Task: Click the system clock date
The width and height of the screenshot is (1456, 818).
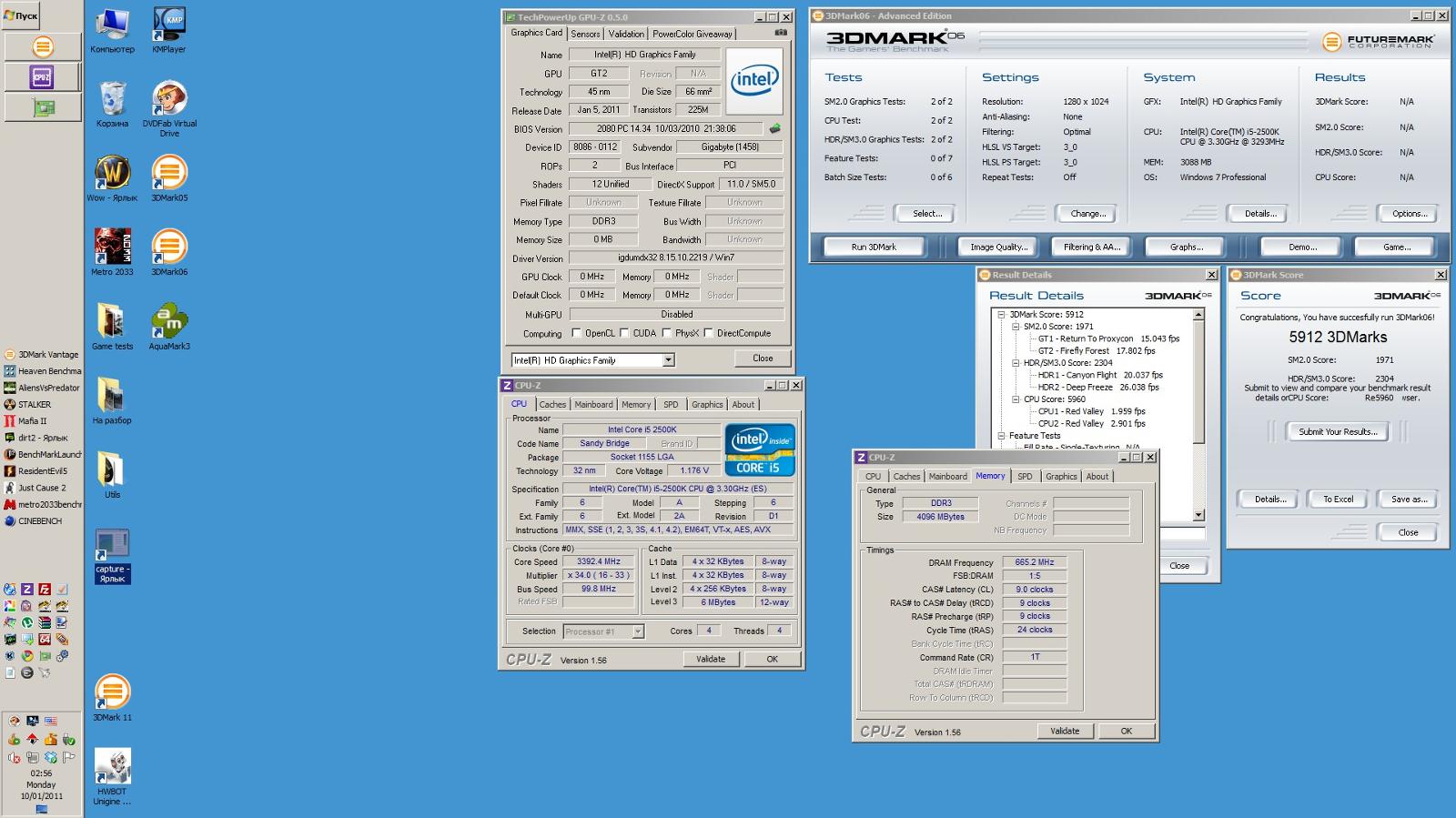Action: pos(41,796)
